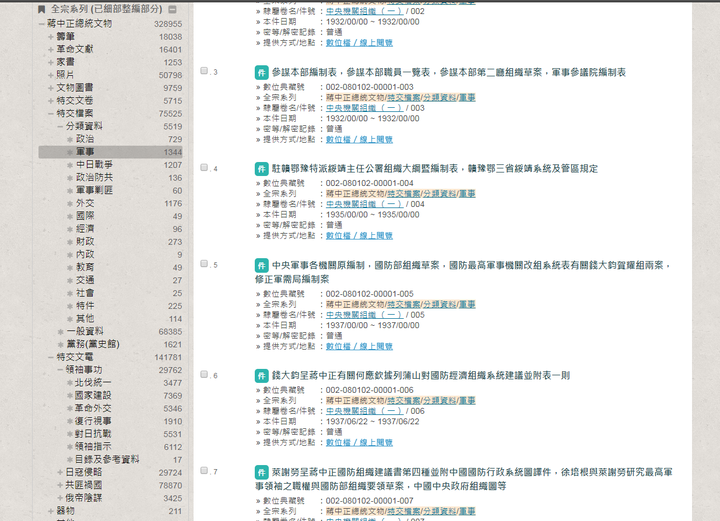
Task: Select 北伐統一 under 領袖事功
Action: 93,383
